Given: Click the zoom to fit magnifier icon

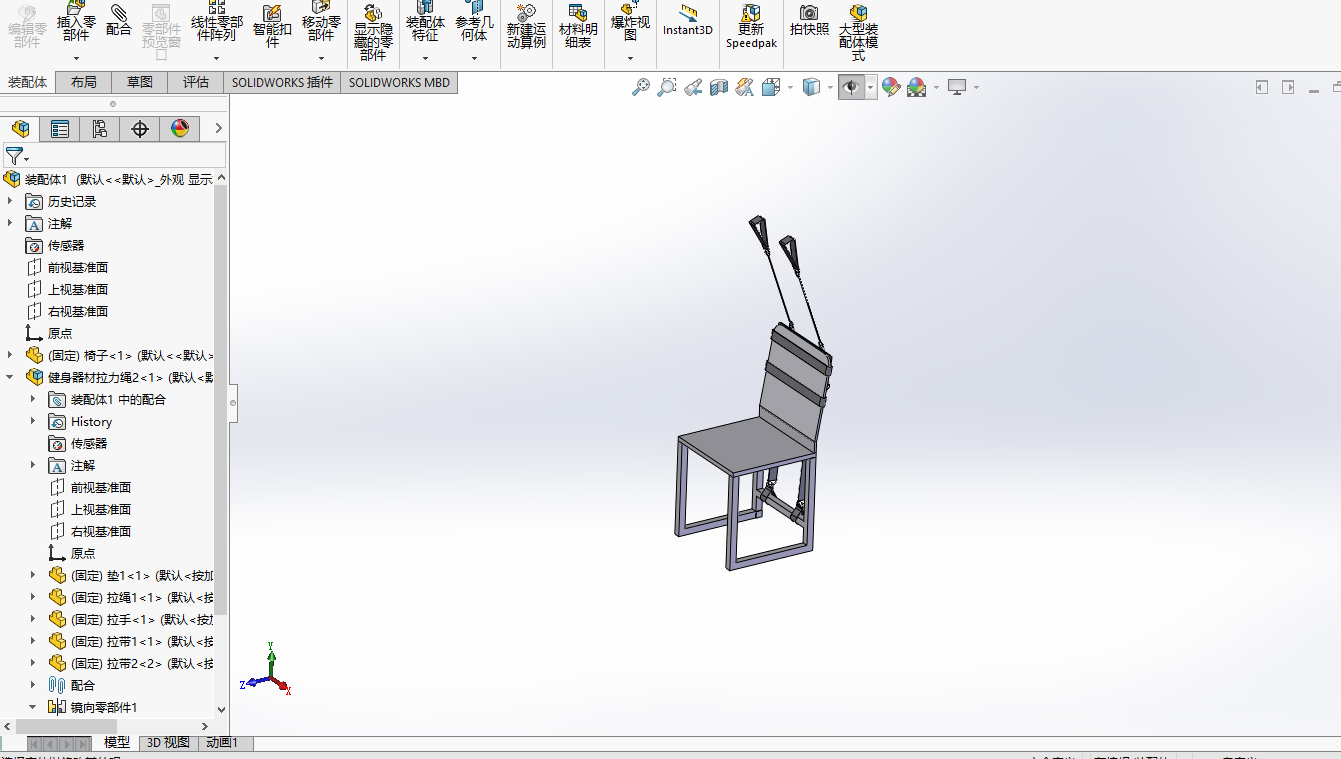Looking at the screenshot, I should click(x=641, y=88).
